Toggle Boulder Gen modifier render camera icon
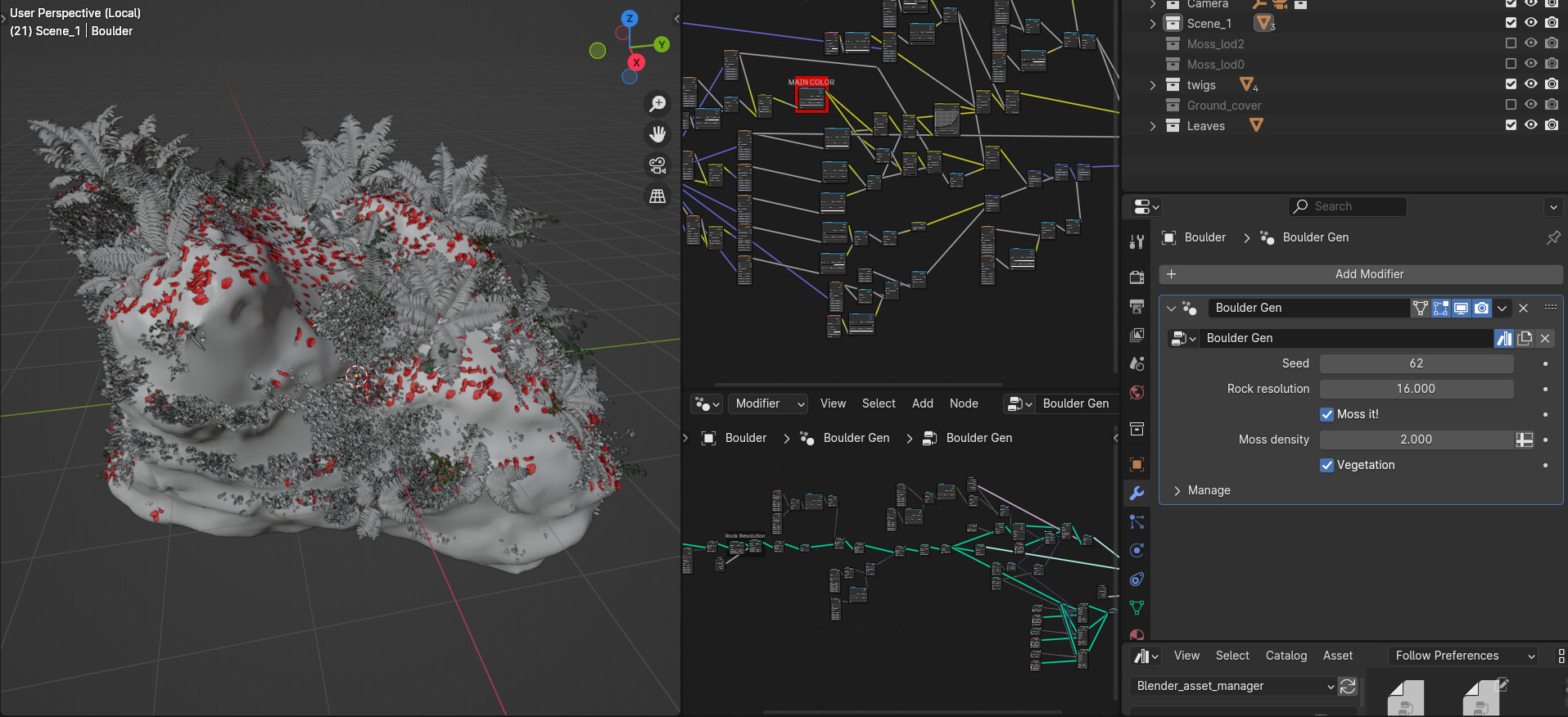The height and width of the screenshot is (717, 1568). 1481,308
